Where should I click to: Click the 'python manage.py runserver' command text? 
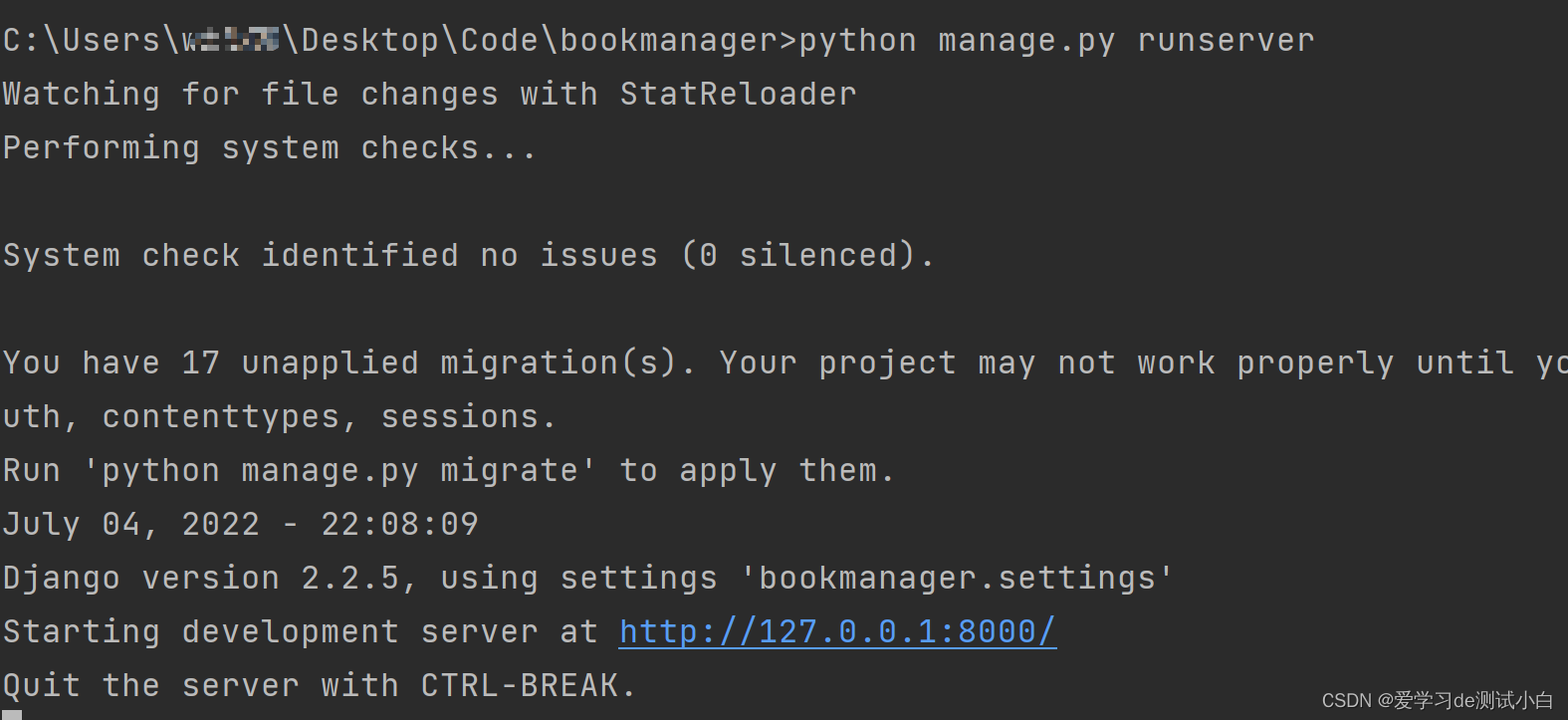(1056, 41)
